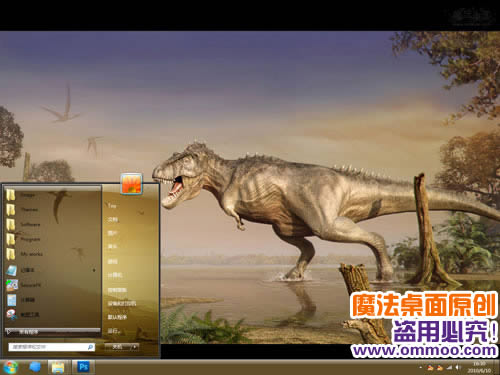Click the Start menu search box
500x375 pixels.
(x=51, y=347)
